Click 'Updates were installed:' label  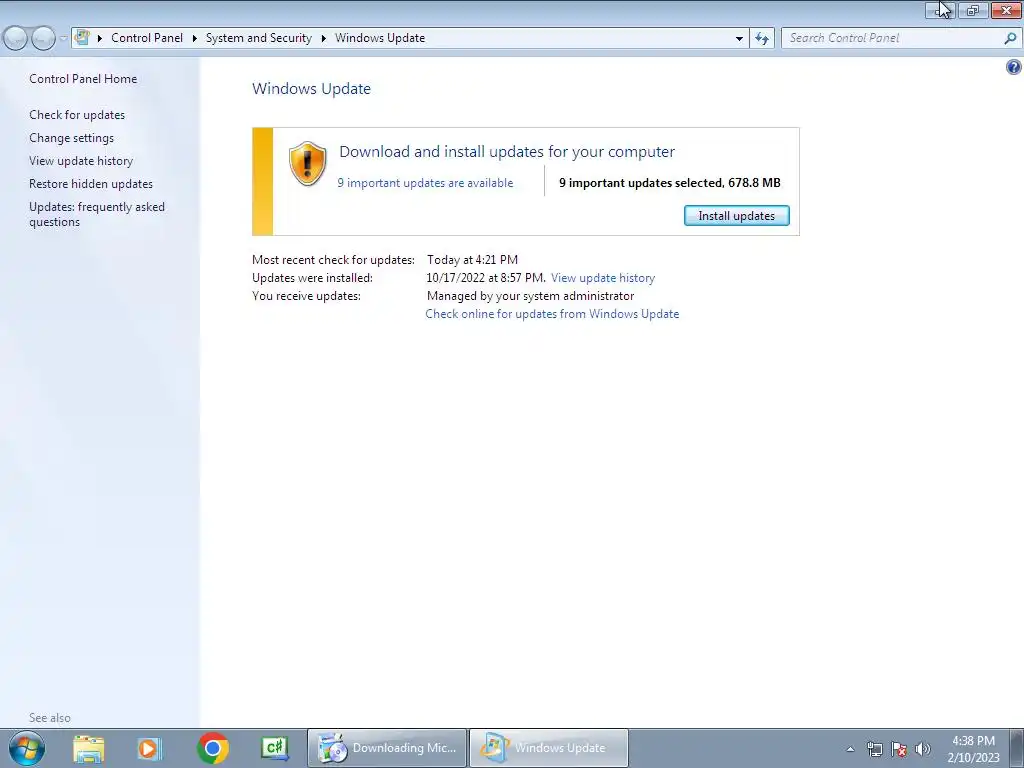pos(312,278)
